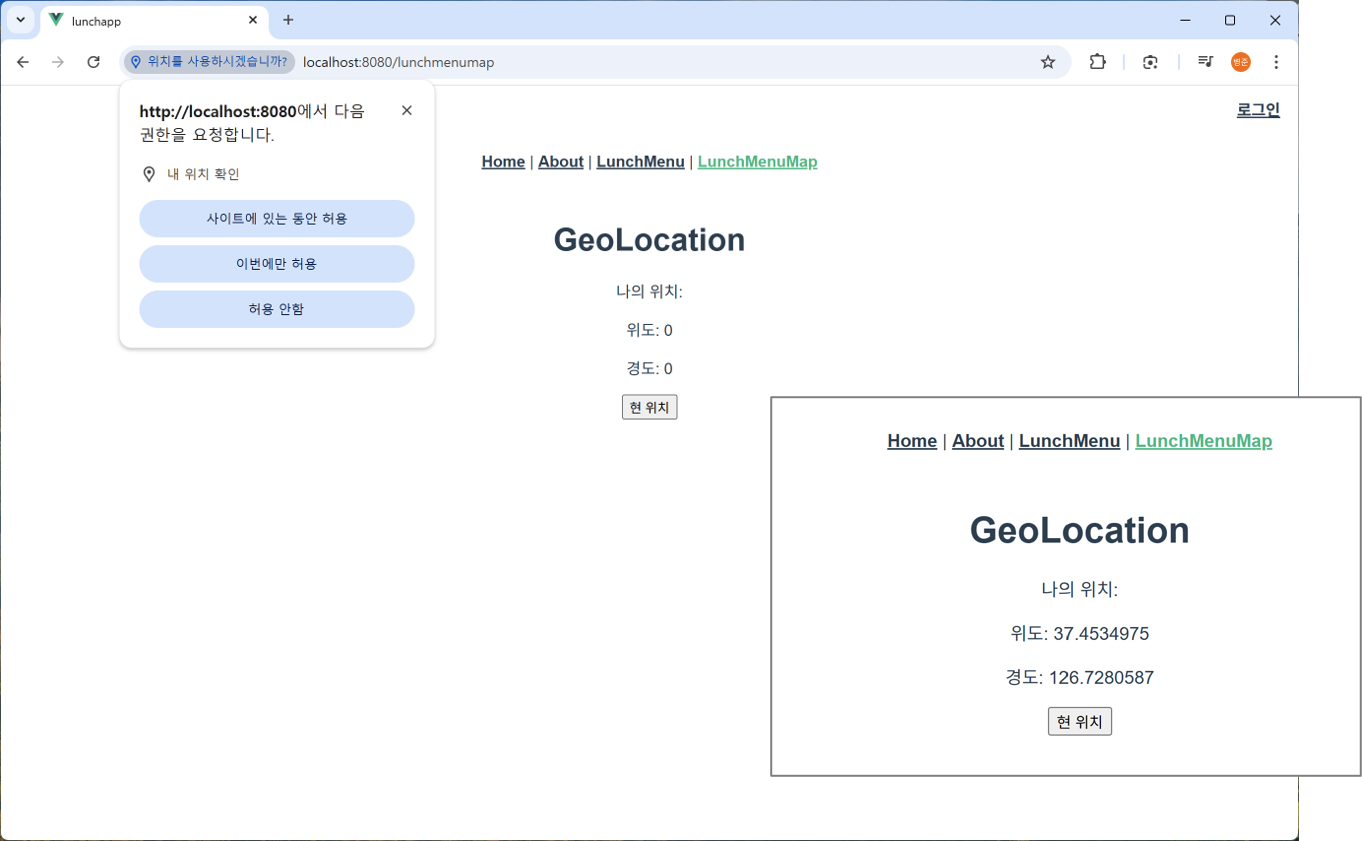This screenshot has width=1362, height=841.
Task: Bookmark this page with the star icon
Action: [x=1048, y=62]
